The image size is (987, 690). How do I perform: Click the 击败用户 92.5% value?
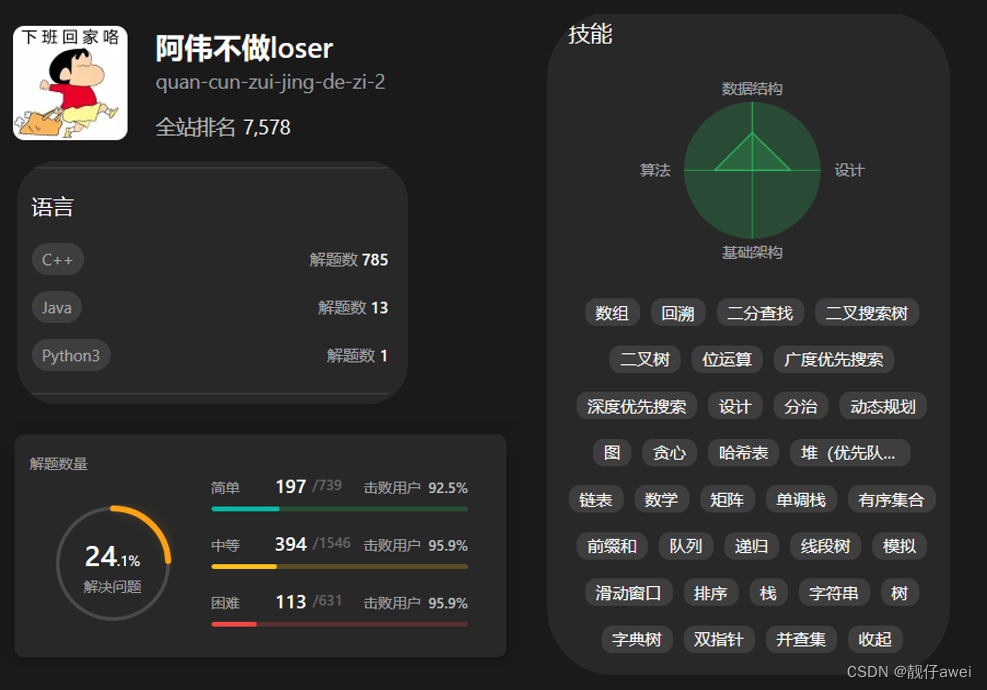448,488
